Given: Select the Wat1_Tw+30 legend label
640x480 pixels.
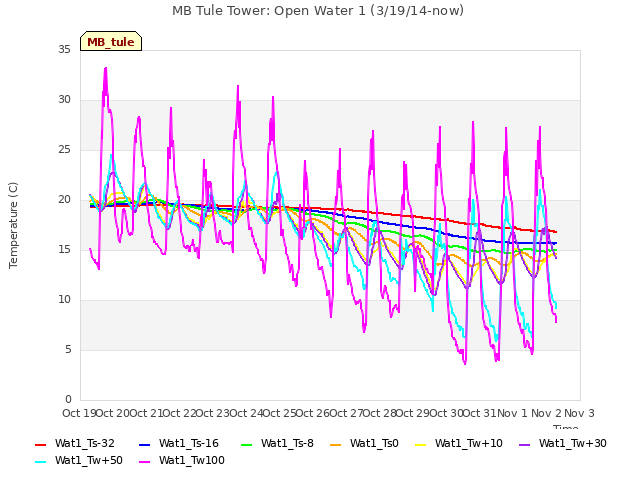Looking at the screenshot, I should tap(573, 443).
